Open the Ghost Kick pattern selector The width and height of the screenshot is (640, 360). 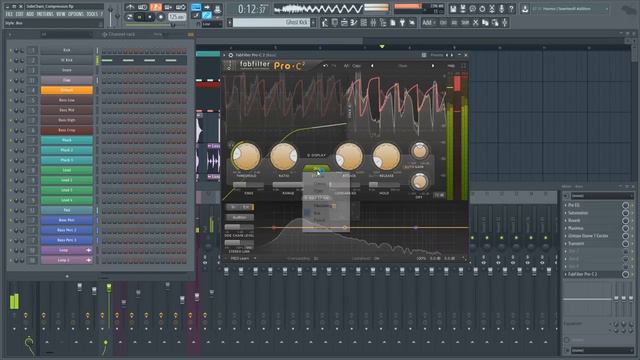272,22
